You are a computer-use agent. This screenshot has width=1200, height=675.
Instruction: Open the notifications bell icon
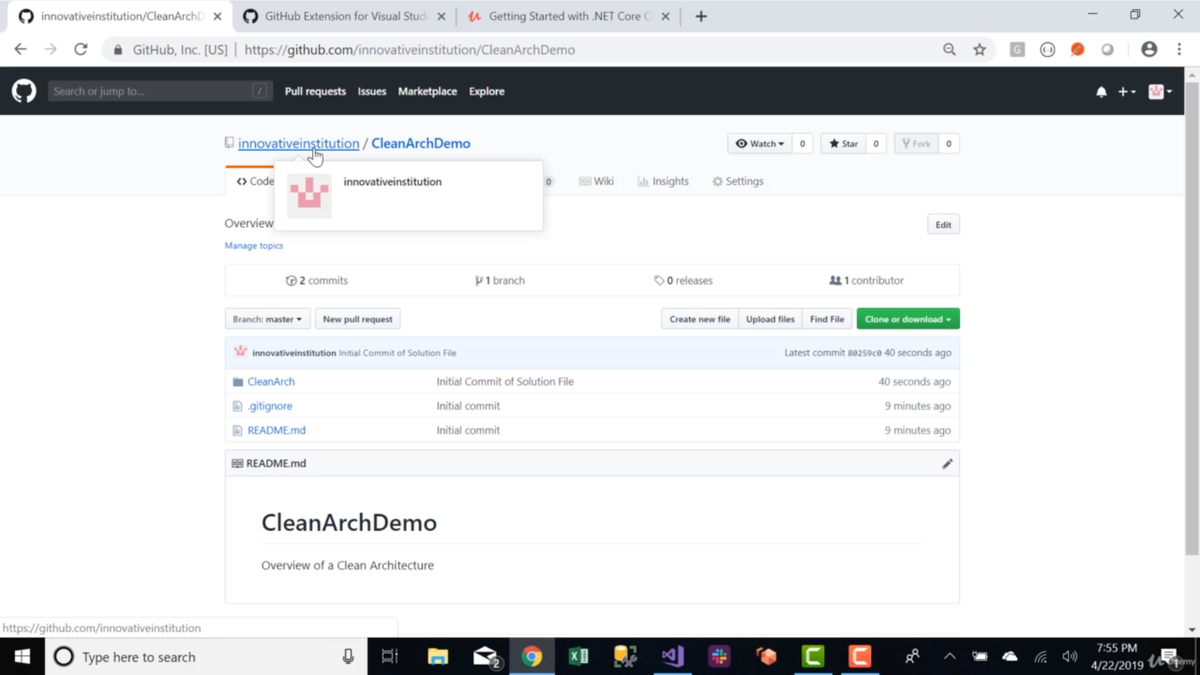coord(1101,92)
